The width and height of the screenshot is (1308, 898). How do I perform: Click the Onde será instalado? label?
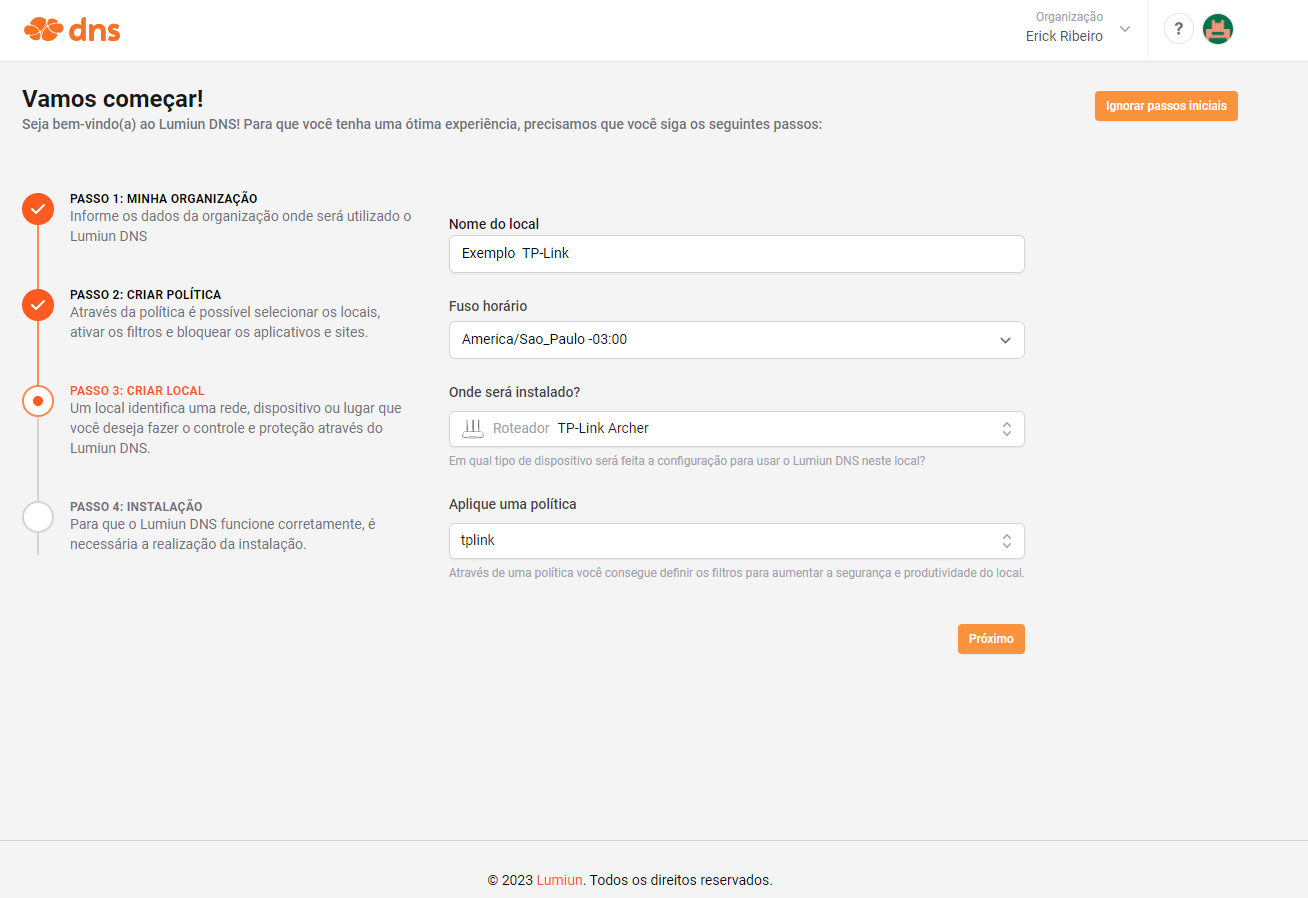point(514,392)
